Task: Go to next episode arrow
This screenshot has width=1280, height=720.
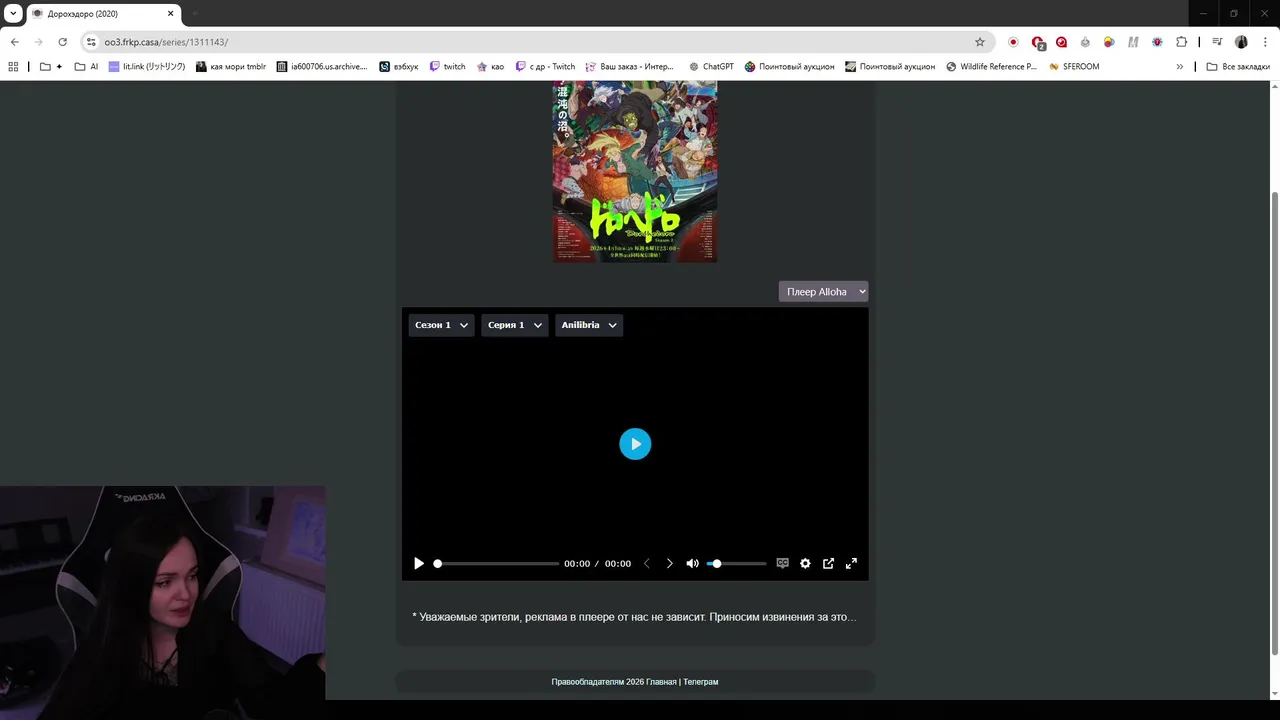Action: [x=669, y=564]
